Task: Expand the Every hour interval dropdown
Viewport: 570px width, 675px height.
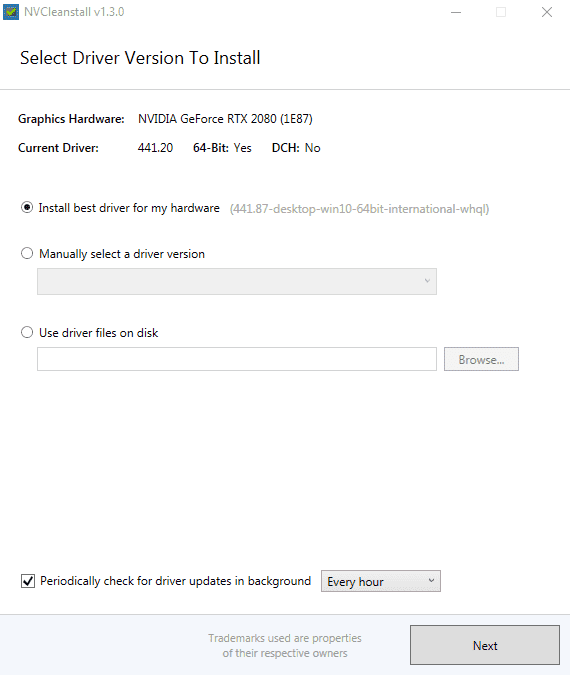Action: pyautogui.click(x=381, y=581)
